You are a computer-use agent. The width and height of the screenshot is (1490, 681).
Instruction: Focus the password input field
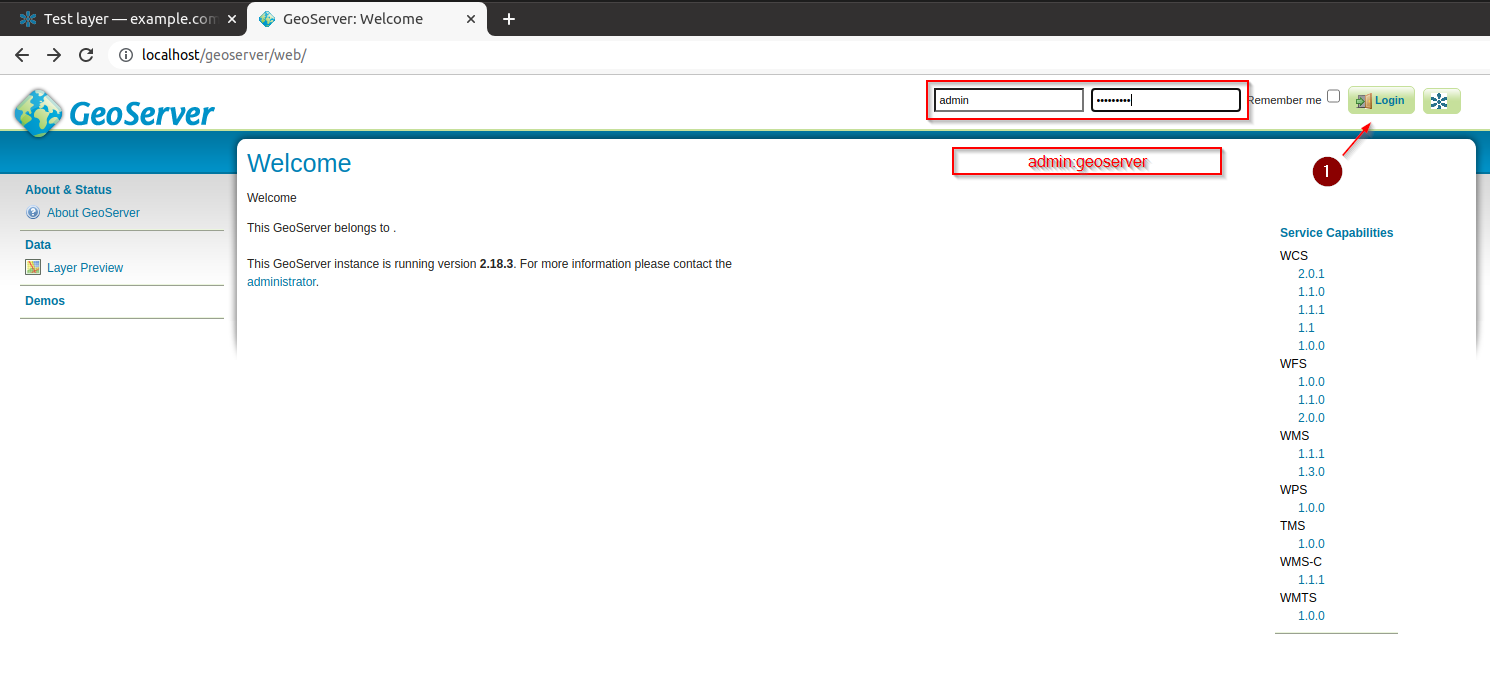point(1166,100)
